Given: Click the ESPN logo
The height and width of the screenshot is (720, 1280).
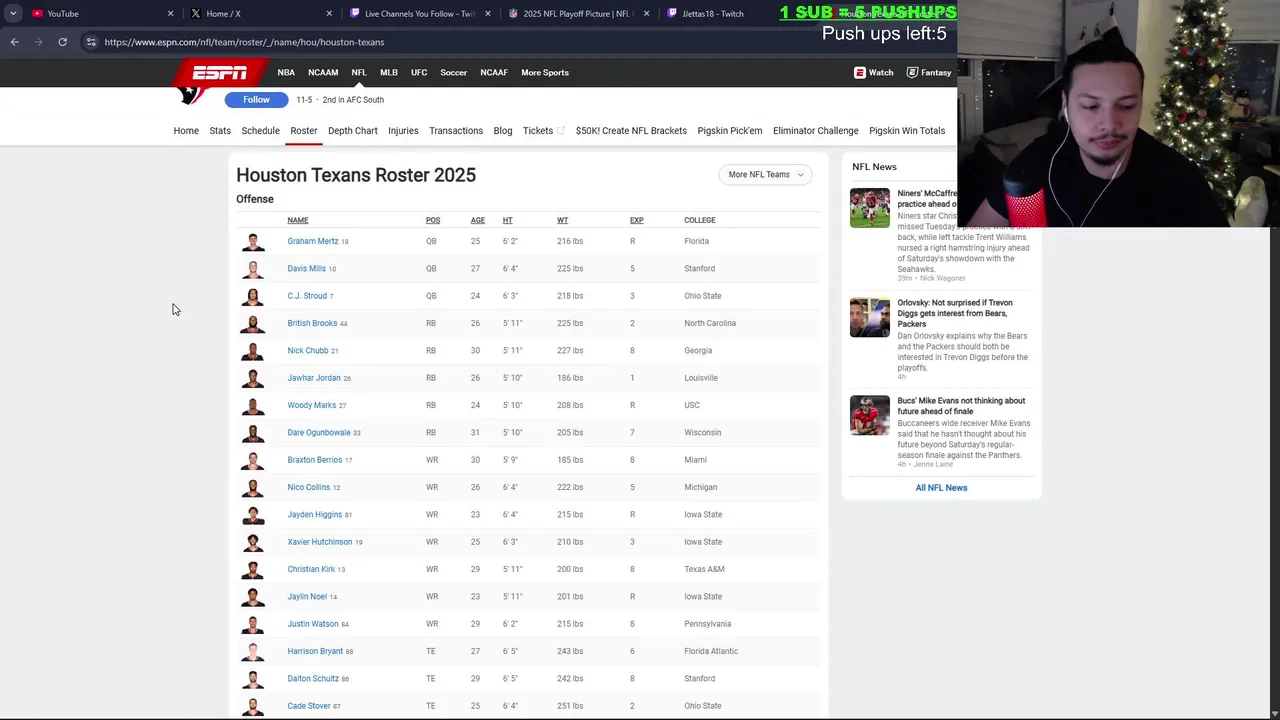Looking at the screenshot, I should point(220,73).
